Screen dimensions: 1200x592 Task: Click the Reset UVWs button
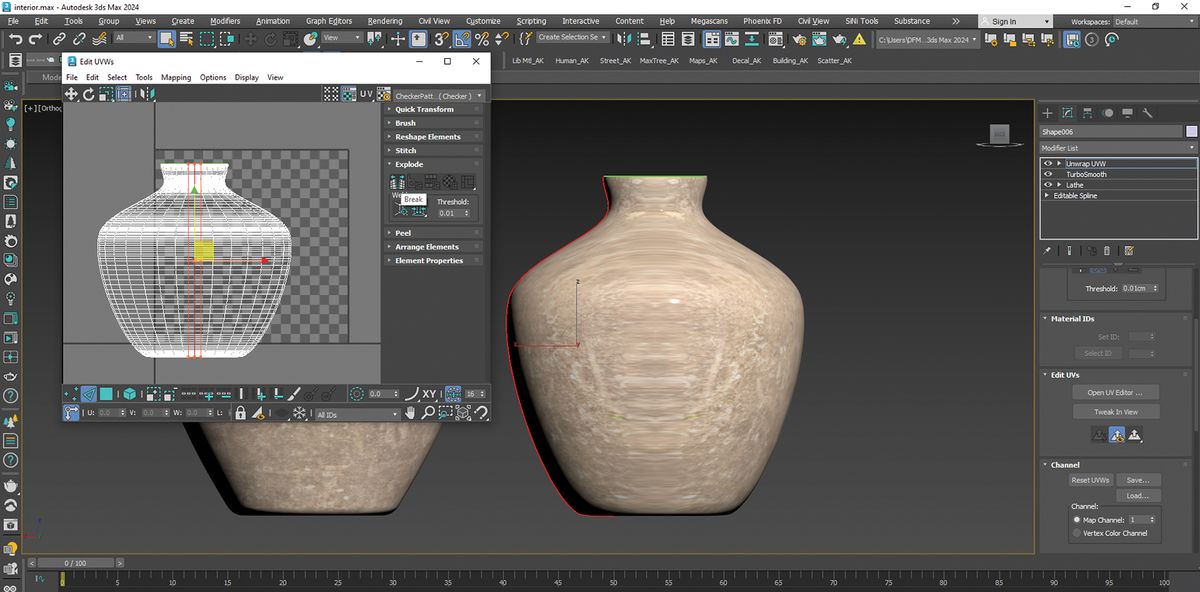pos(1089,480)
